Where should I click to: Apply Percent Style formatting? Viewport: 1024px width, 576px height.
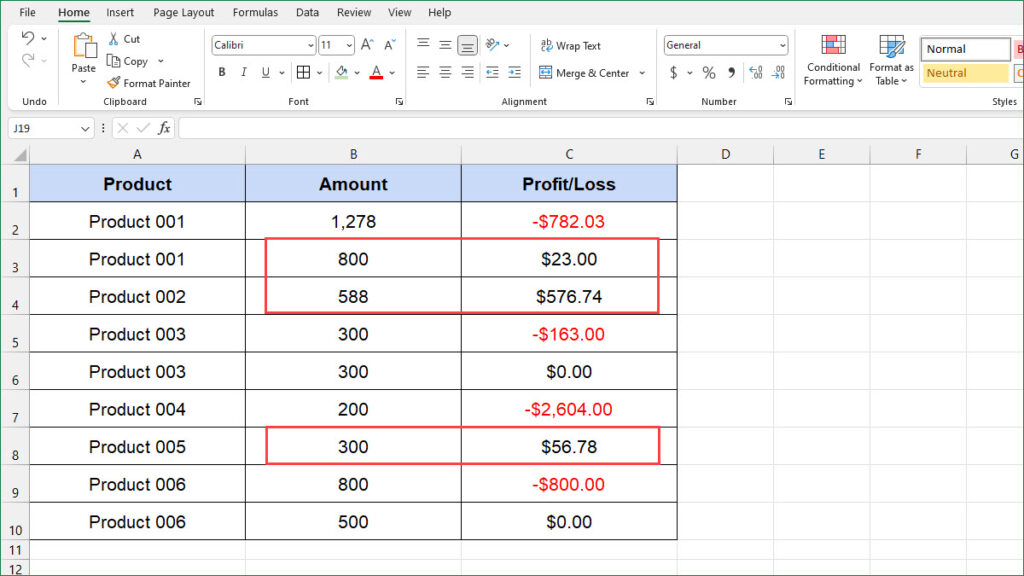tap(708, 72)
